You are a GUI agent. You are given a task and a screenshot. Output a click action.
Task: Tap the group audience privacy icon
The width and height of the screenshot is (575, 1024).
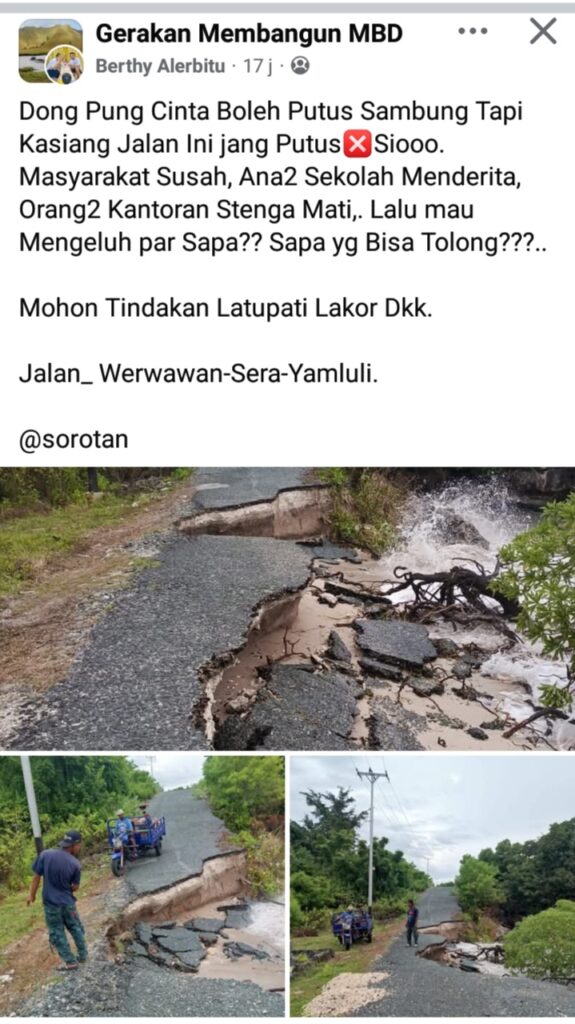pos(300,66)
